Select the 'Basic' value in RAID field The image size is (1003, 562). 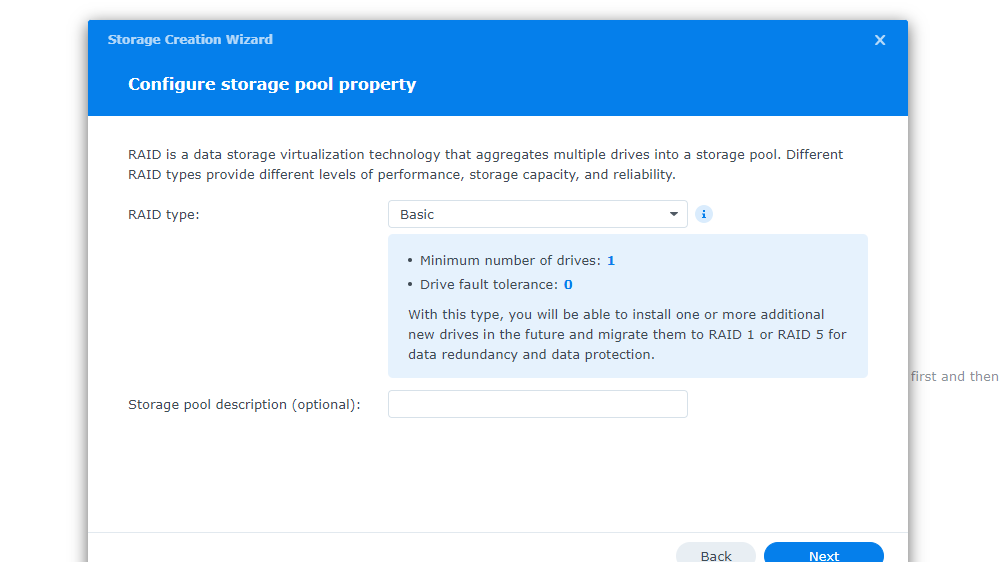point(417,214)
